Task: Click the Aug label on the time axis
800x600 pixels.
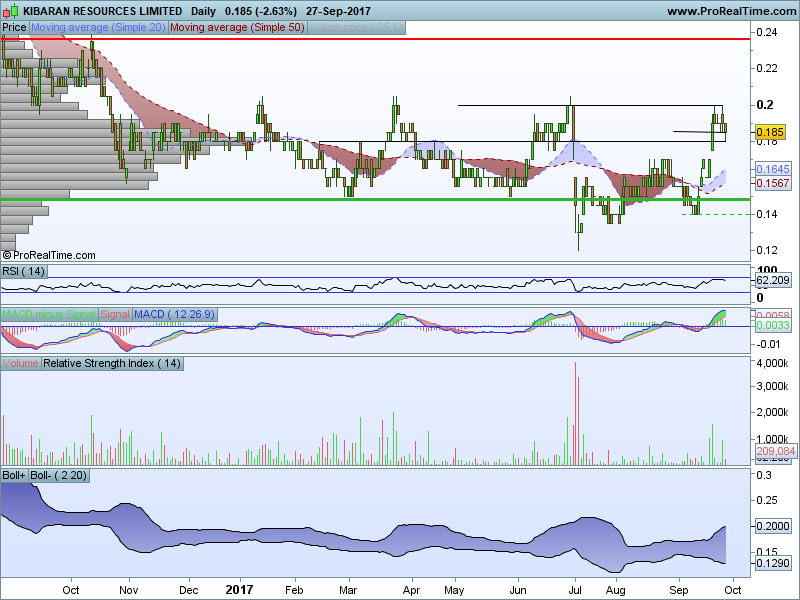Action: pyautogui.click(x=616, y=590)
